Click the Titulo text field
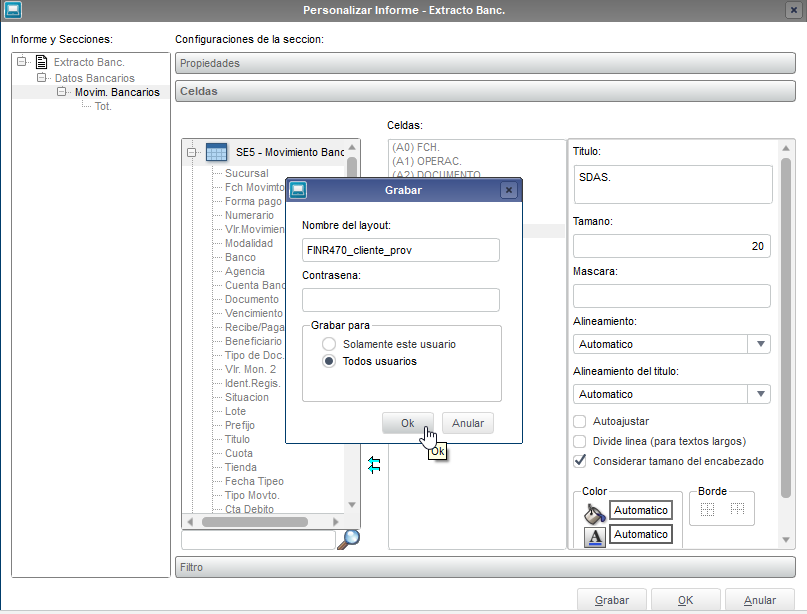The width and height of the screenshot is (807, 614). (673, 184)
